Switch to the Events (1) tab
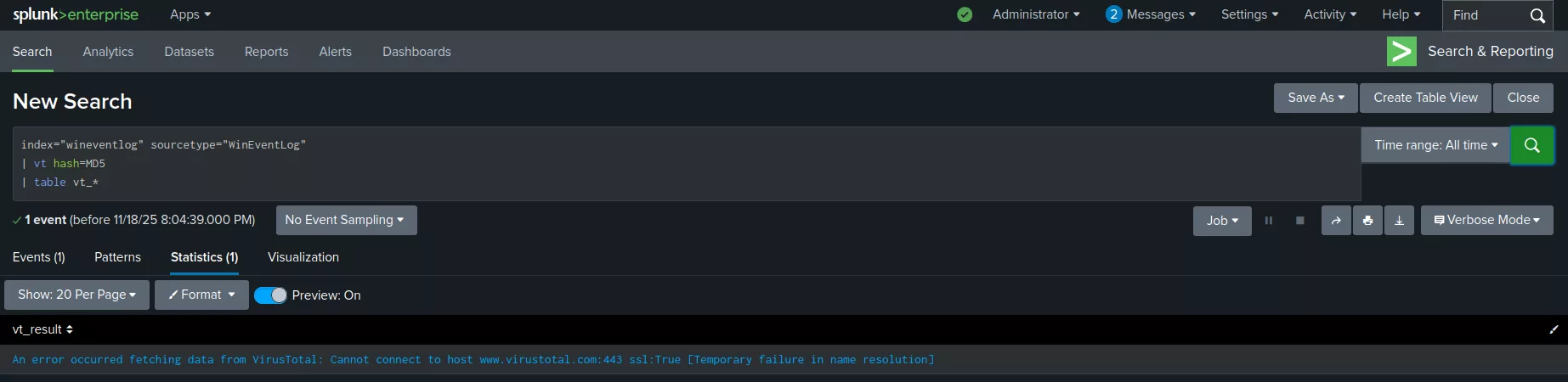 click(39, 257)
